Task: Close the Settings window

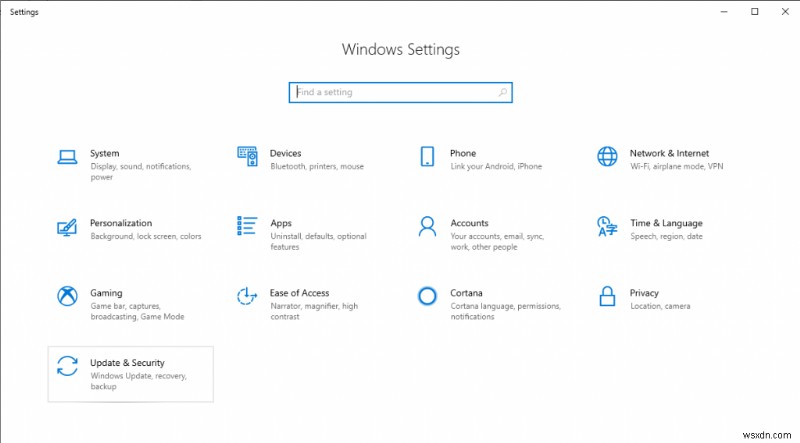Action: 785,11
